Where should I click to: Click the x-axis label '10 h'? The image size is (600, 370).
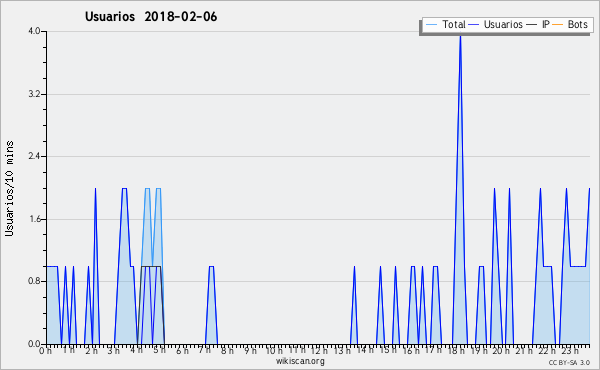tap(274, 350)
